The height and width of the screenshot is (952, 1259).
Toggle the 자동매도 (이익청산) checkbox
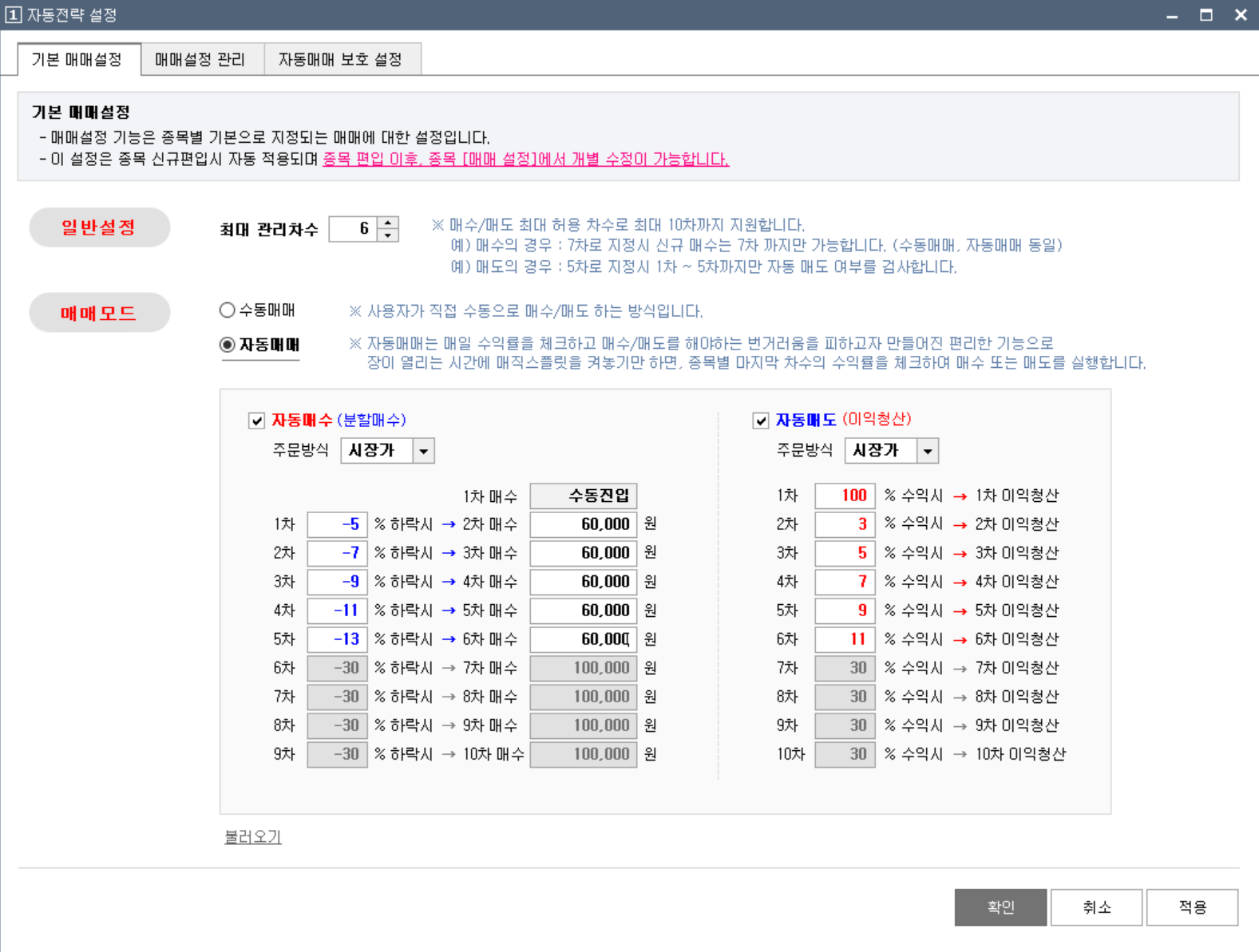coord(761,421)
